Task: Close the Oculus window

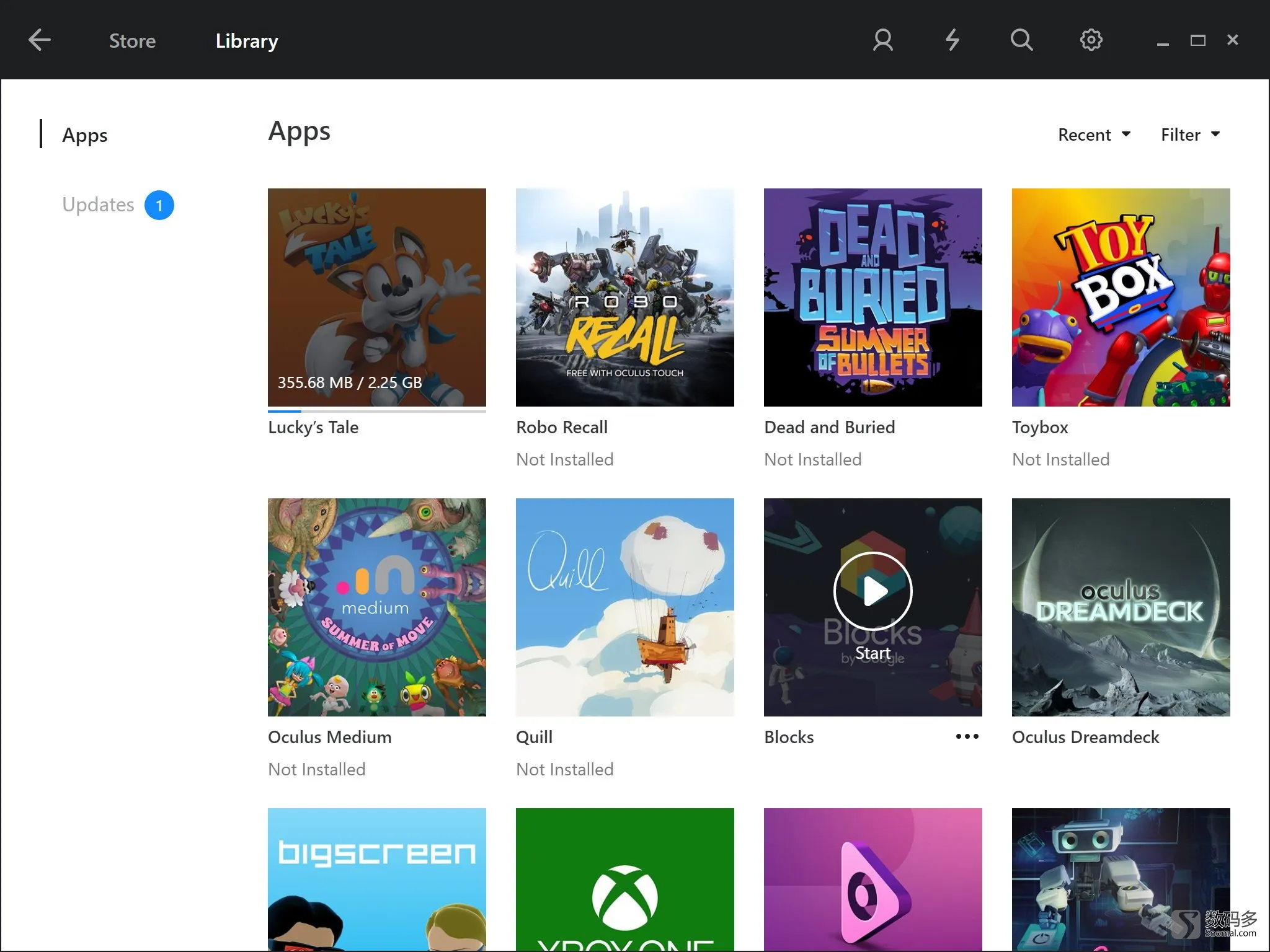Action: [x=1233, y=40]
